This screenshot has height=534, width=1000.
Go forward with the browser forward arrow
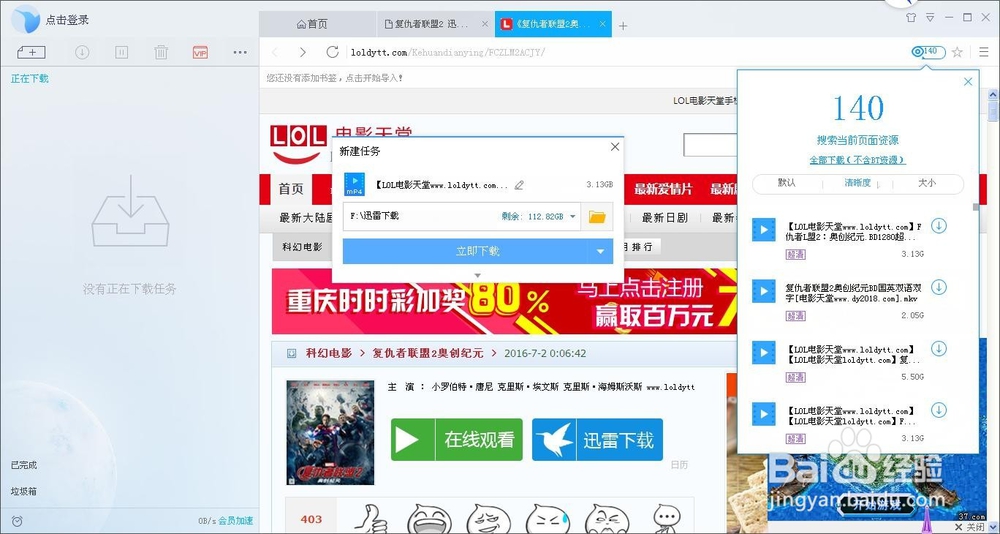(303, 52)
